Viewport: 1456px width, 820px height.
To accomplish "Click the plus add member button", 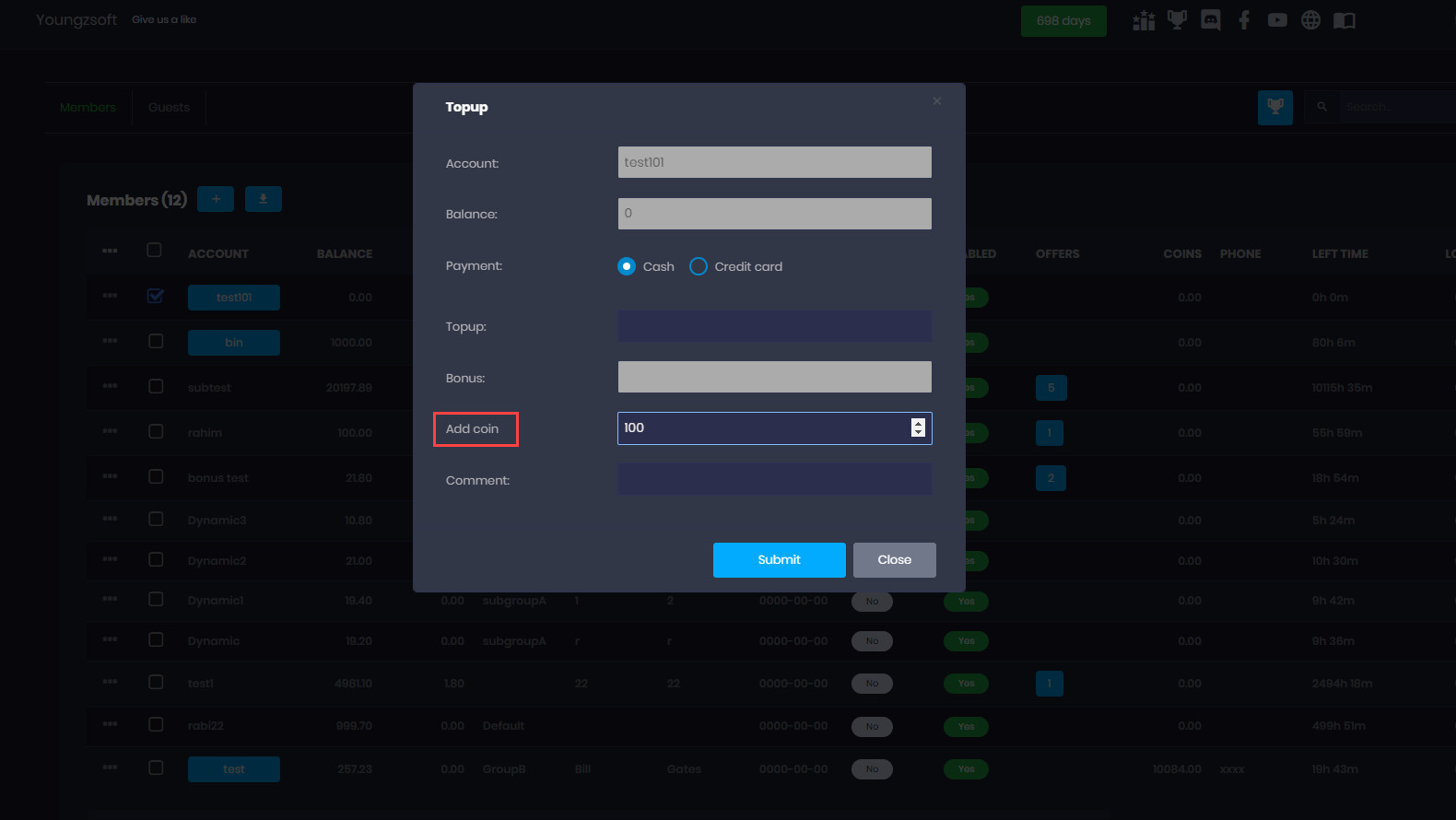I will tap(216, 199).
